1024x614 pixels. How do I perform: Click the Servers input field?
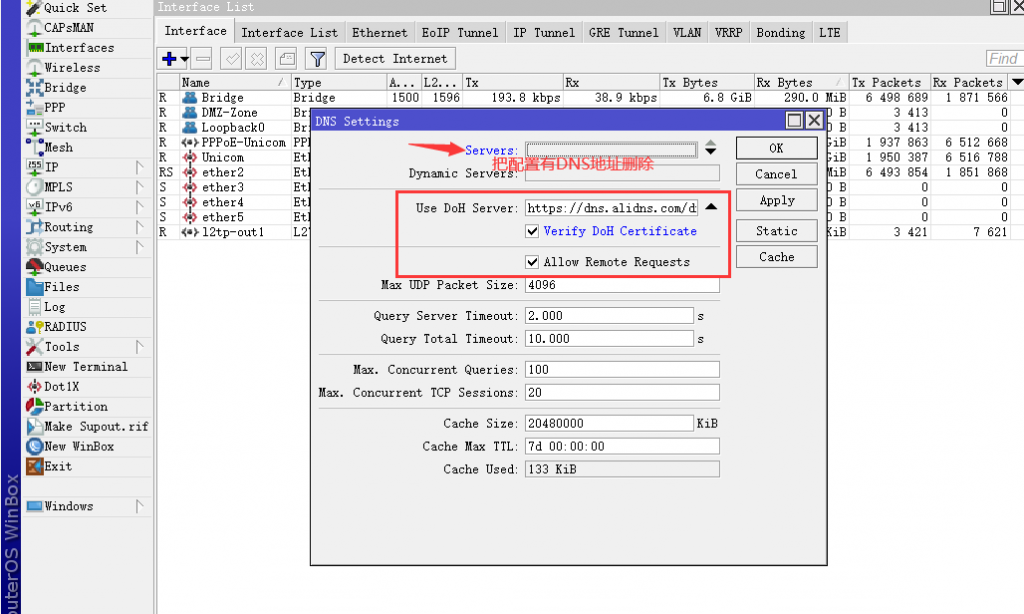(611, 149)
